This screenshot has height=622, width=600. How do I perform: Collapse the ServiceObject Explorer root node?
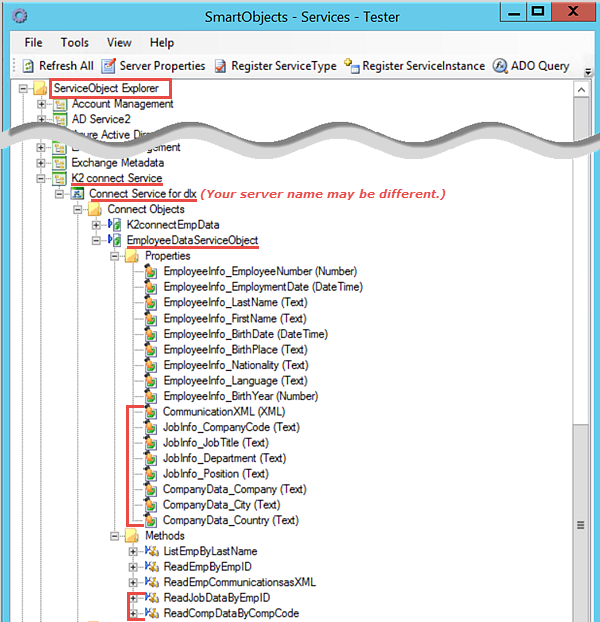point(24,89)
